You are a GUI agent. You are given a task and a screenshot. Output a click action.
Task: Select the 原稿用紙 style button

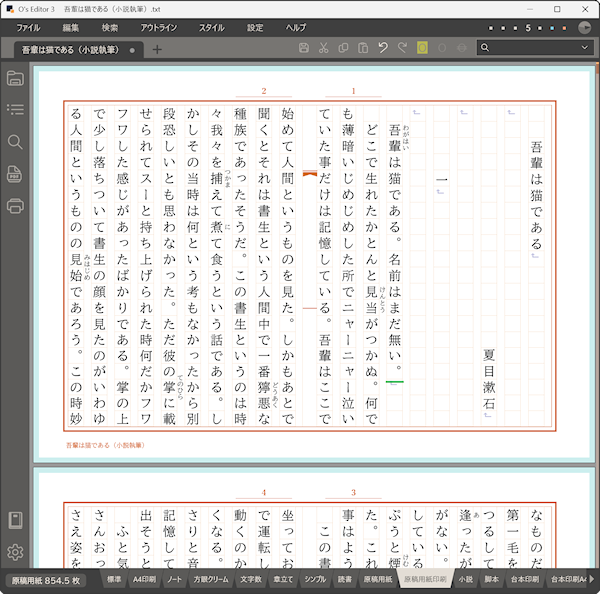tap(378, 579)
